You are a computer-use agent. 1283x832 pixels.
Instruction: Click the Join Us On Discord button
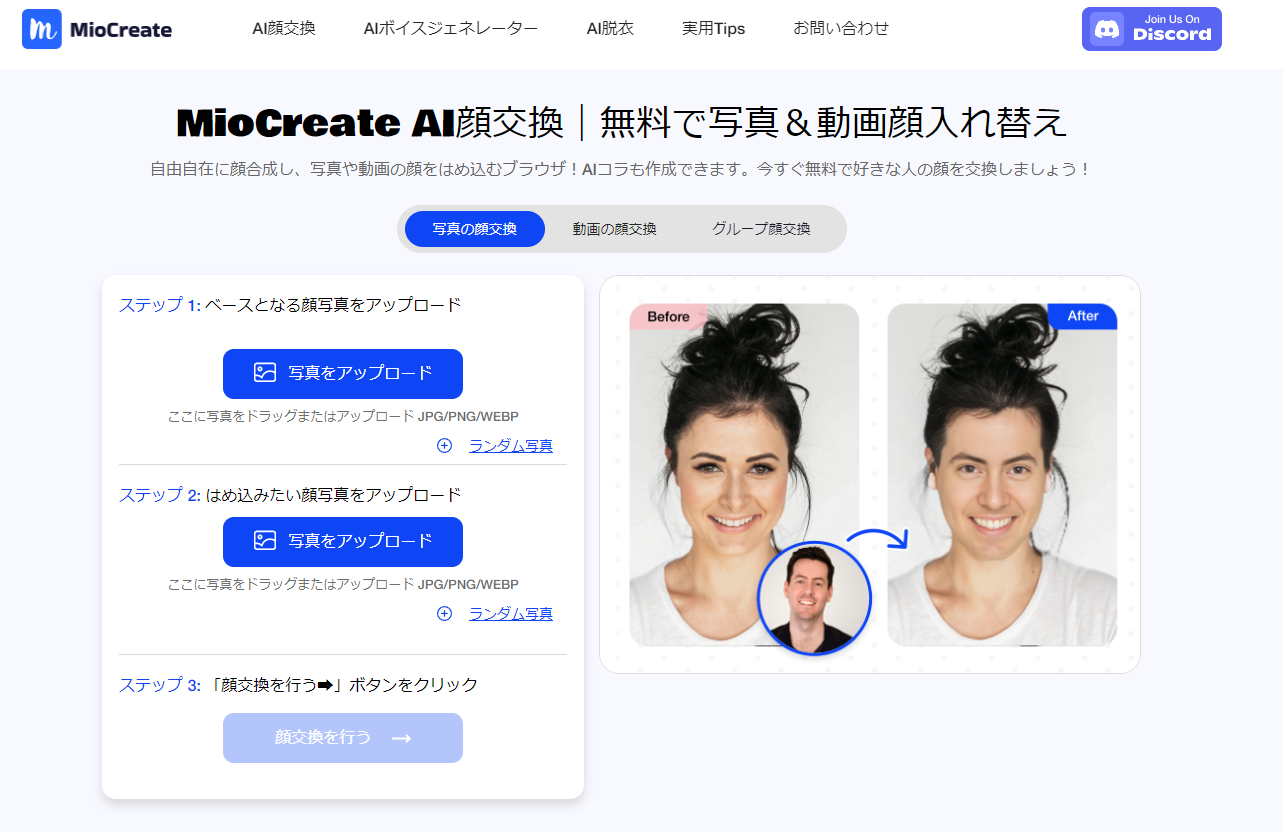pyautogui.click(x=1152, y=29)
